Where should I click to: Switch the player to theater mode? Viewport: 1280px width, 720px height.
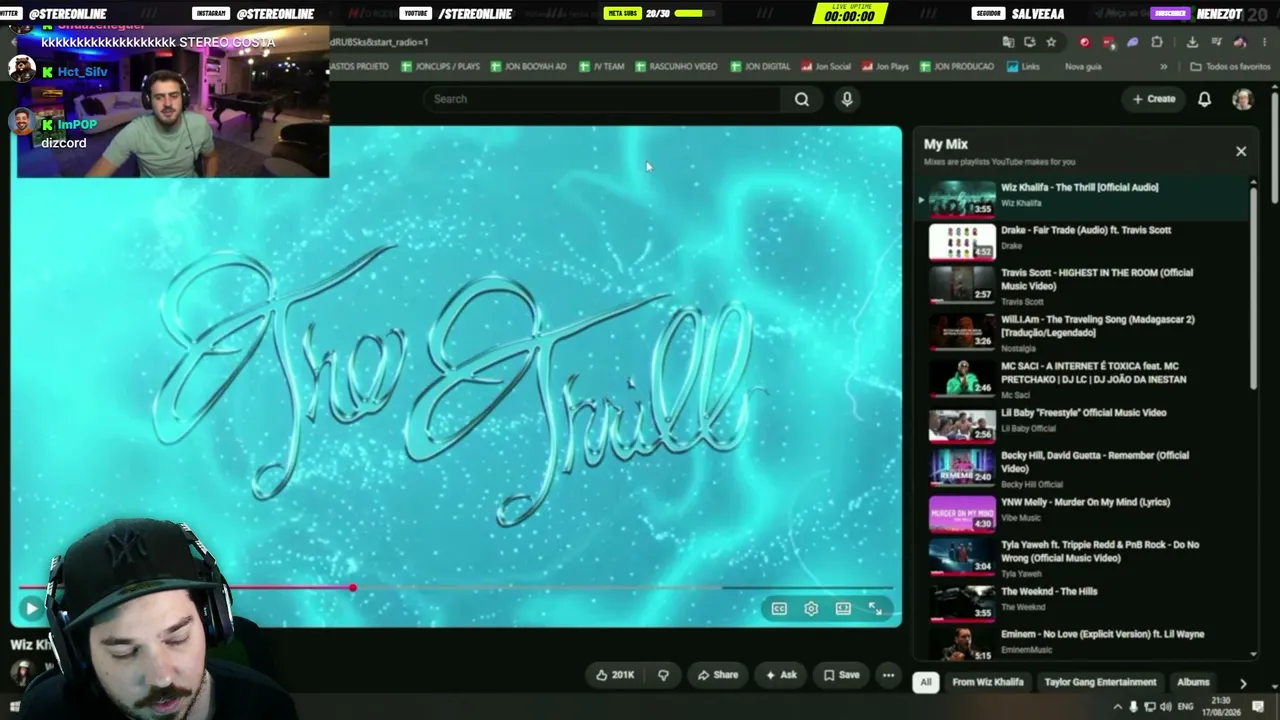[x=843, y=608]
